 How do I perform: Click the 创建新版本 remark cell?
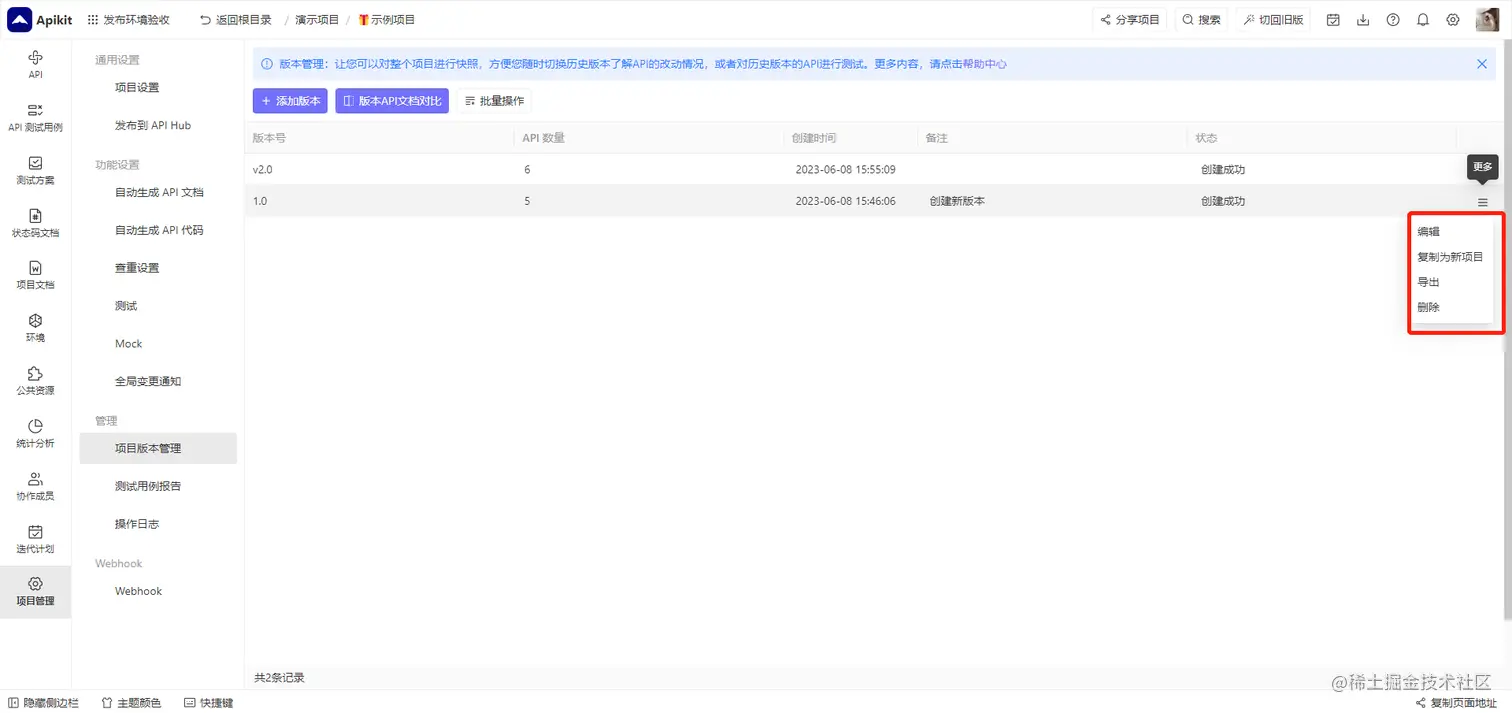click(957, 201)
